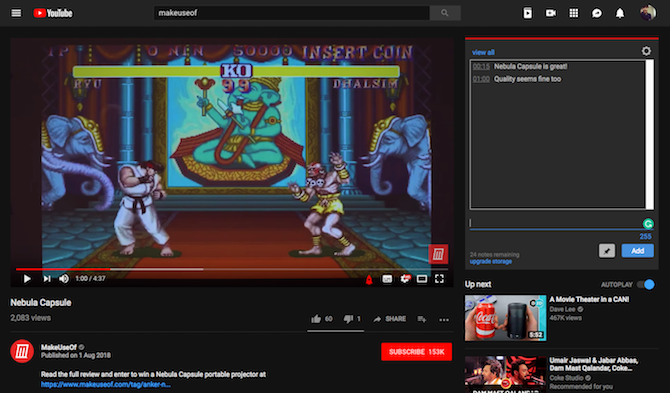Click the Coke Studio channel name
Screen dimensions: 670x393
566,378
